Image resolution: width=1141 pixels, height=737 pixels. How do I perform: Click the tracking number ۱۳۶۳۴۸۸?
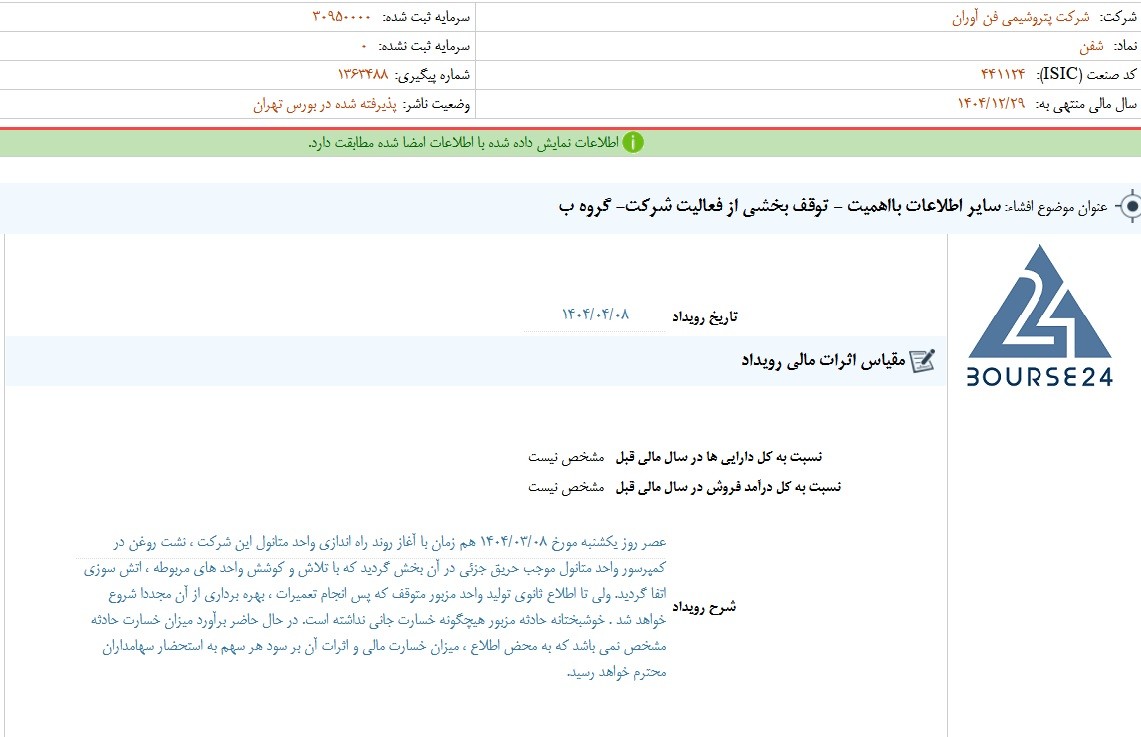click(x=362, y=74)
